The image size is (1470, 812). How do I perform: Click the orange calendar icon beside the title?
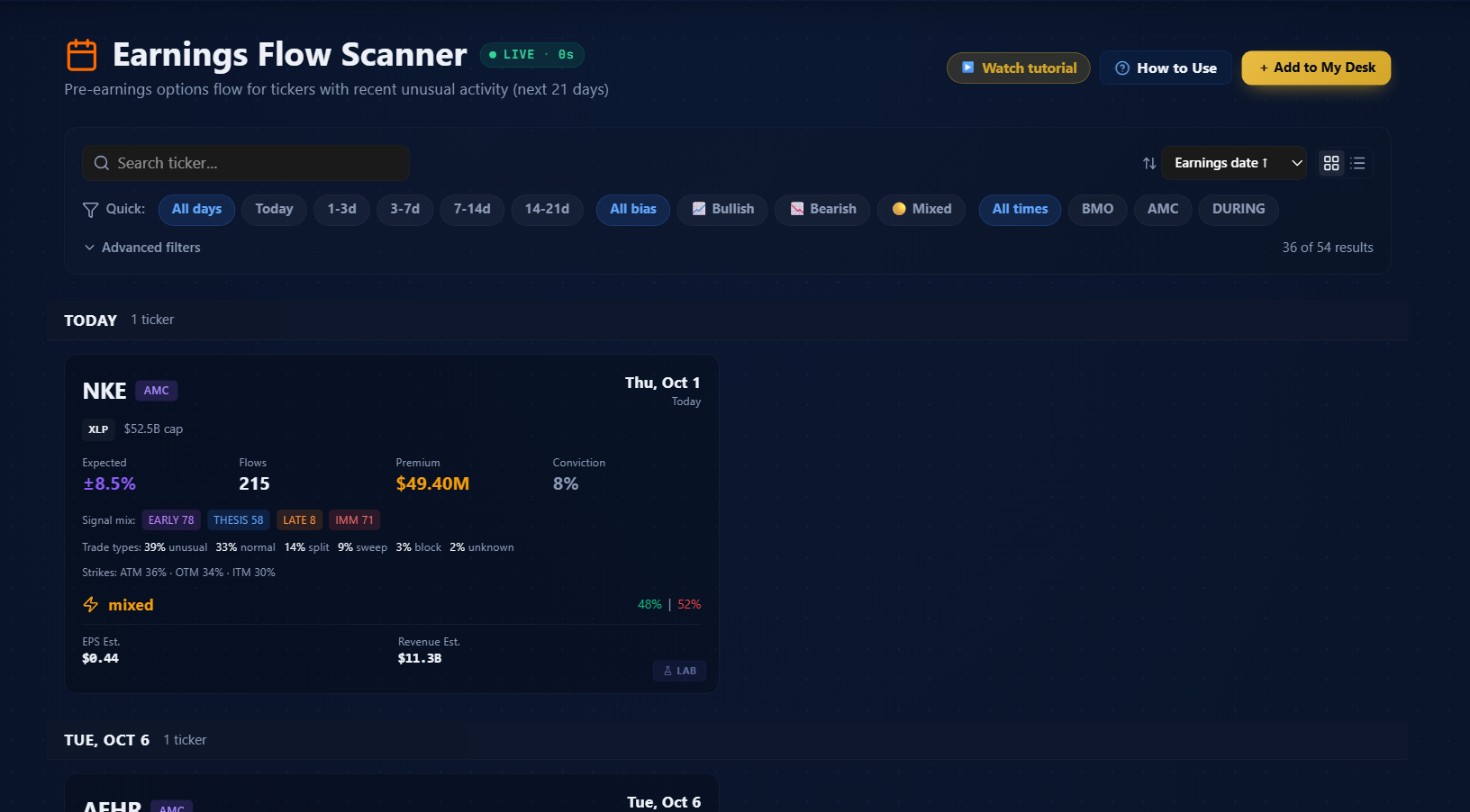tap(81, 55)
